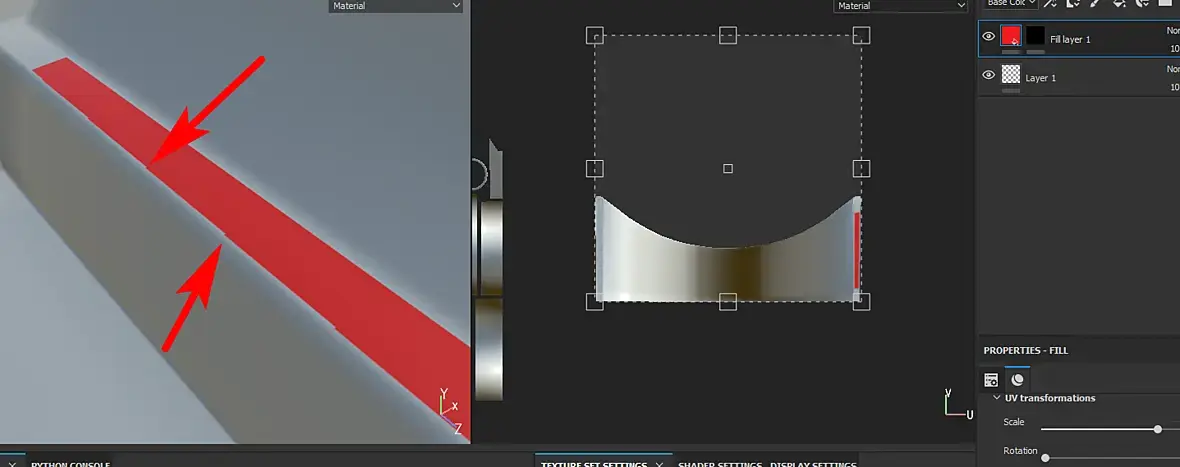
Task: Click the Scale slider handle
Action: (x=1157, y=429)
